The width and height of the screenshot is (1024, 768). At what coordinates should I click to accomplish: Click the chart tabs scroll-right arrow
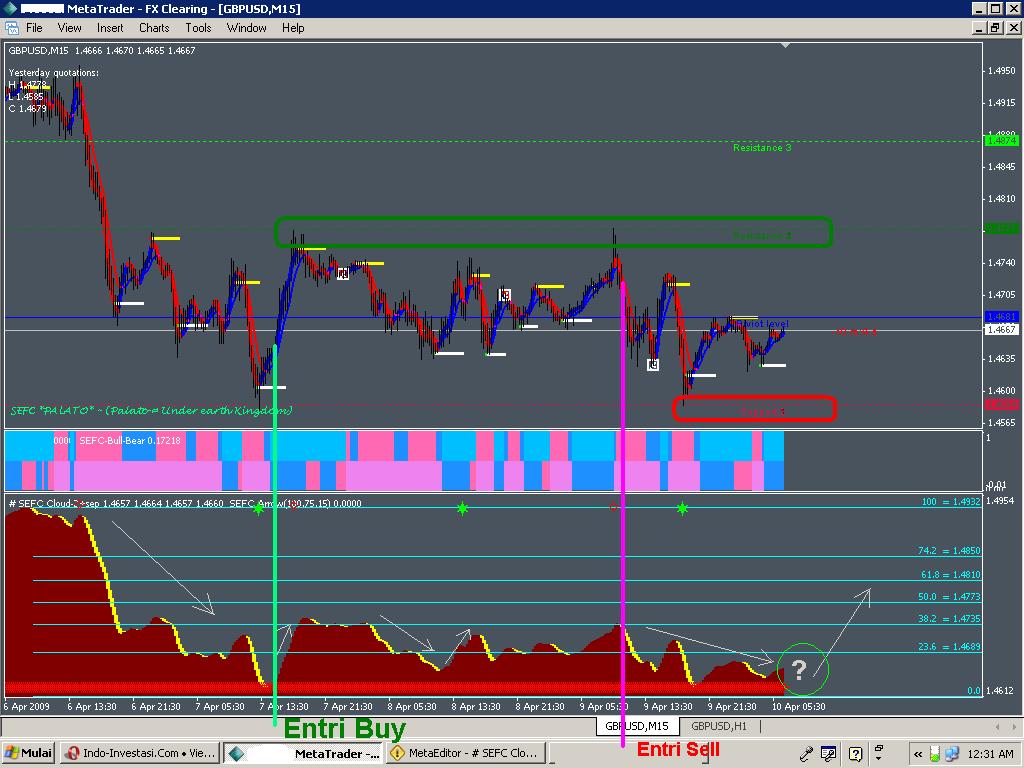click(1014, 726)
